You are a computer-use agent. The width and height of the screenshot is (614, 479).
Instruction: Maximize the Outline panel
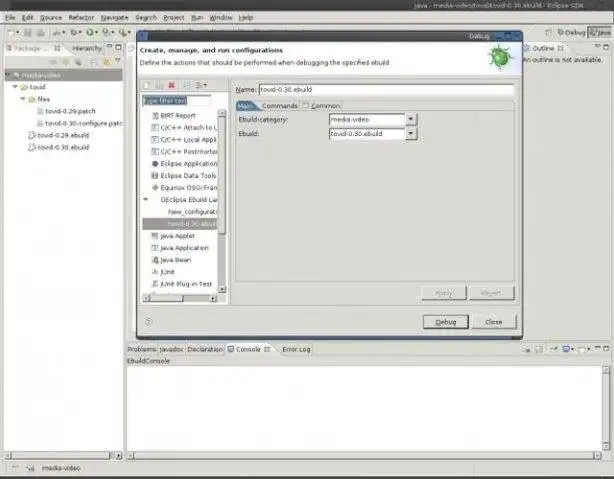point(606,47)
